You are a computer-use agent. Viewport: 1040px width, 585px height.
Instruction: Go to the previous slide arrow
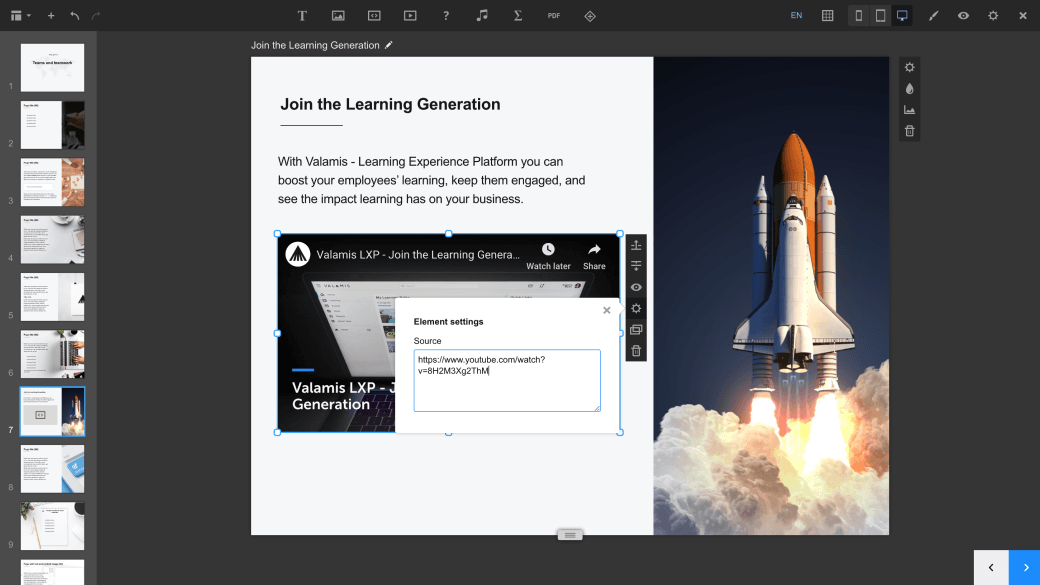pyautogui.click(x=991, y=568)
